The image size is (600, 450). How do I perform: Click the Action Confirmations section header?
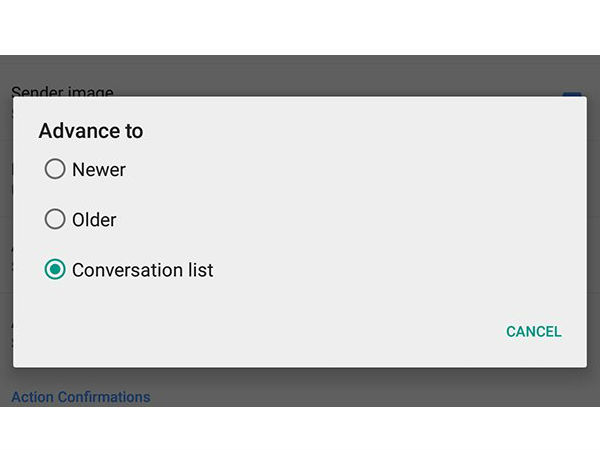tap(81, 397)
